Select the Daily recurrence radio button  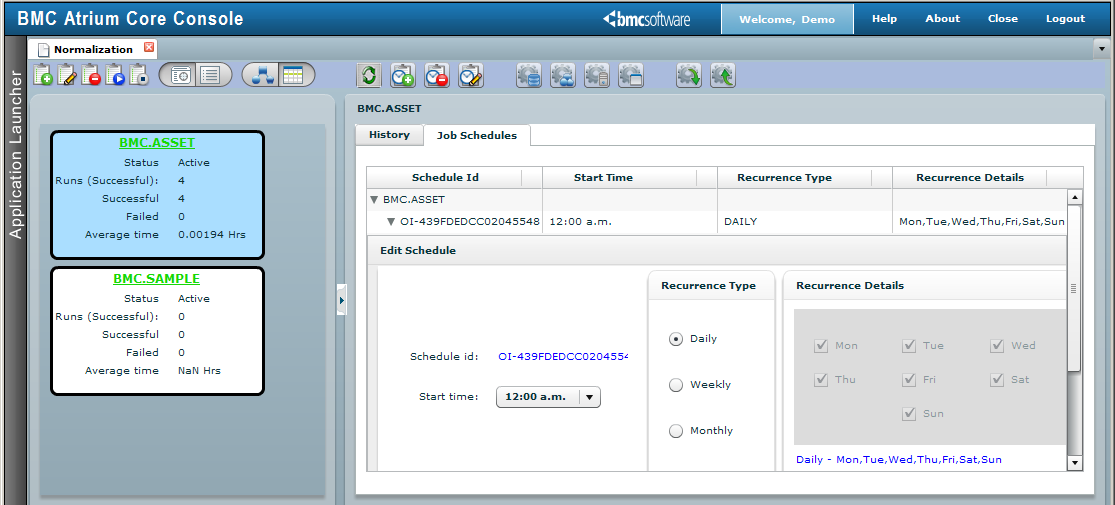coord(676,339)
